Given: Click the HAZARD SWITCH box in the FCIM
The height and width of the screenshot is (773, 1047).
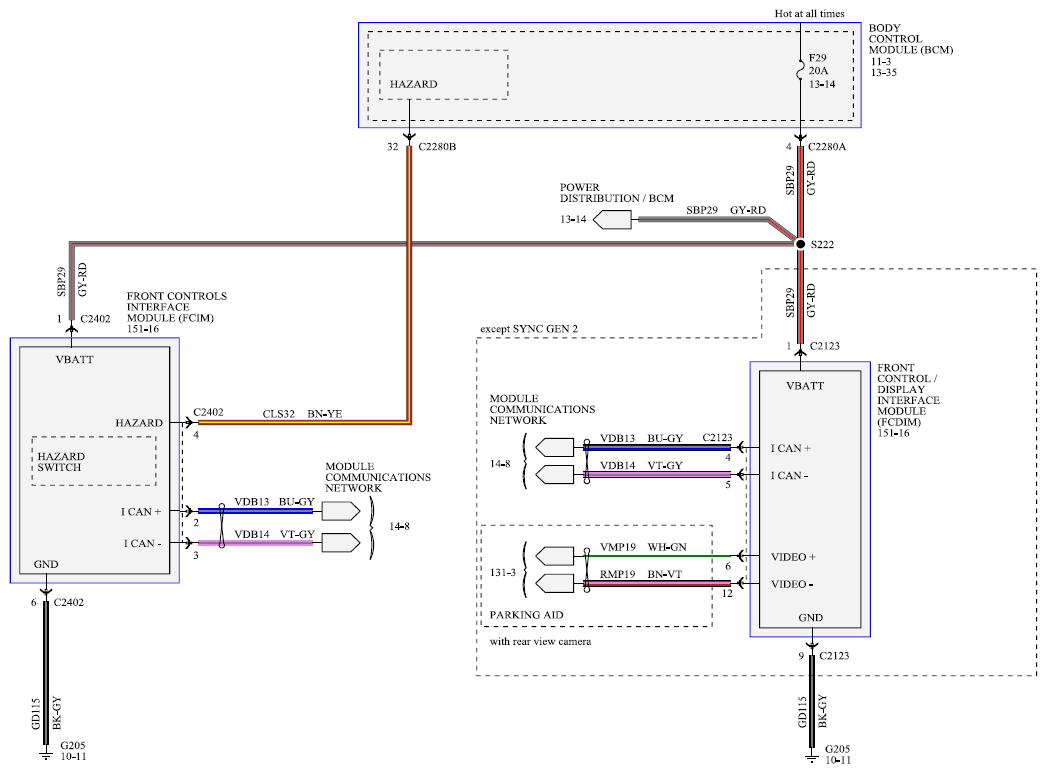Looking at the screenshot, I should (x=93, y=461).
